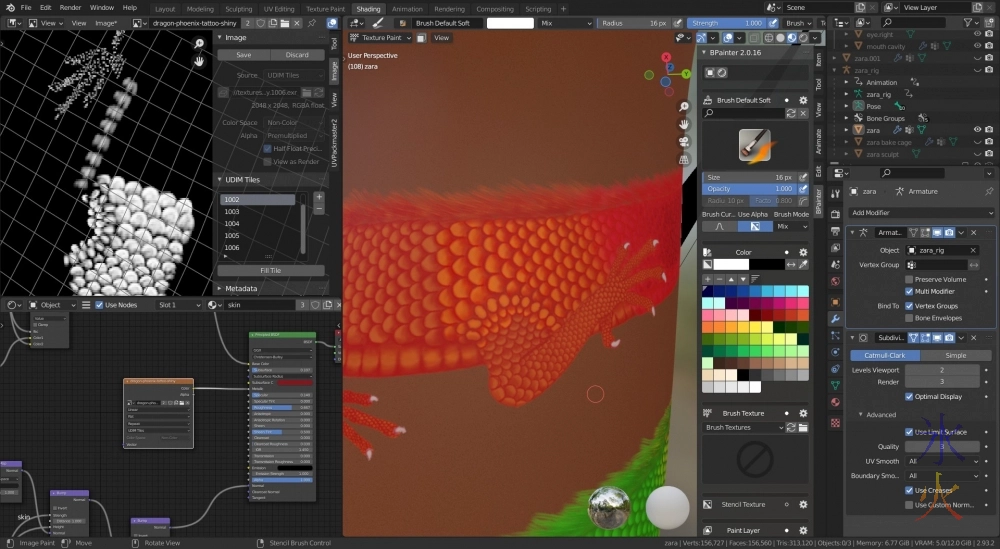Click the Discard button in Image panel
Screen dimensions: 1000x549
[x=297, y=55]
